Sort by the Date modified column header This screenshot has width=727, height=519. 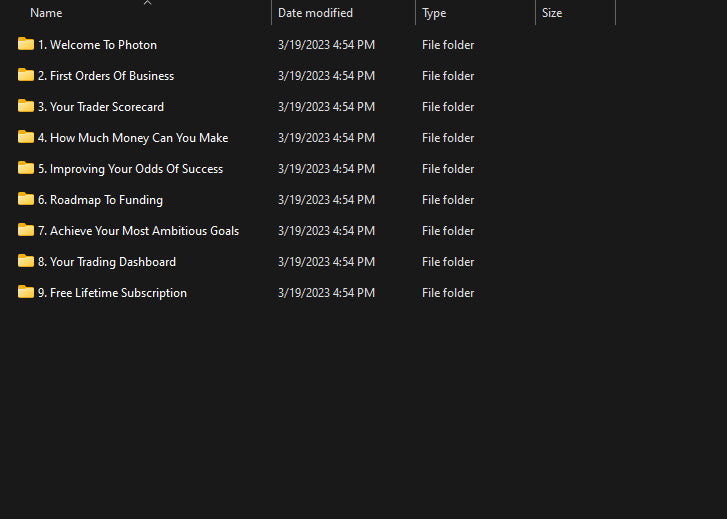pyautogui.click(x=315, y=13)
